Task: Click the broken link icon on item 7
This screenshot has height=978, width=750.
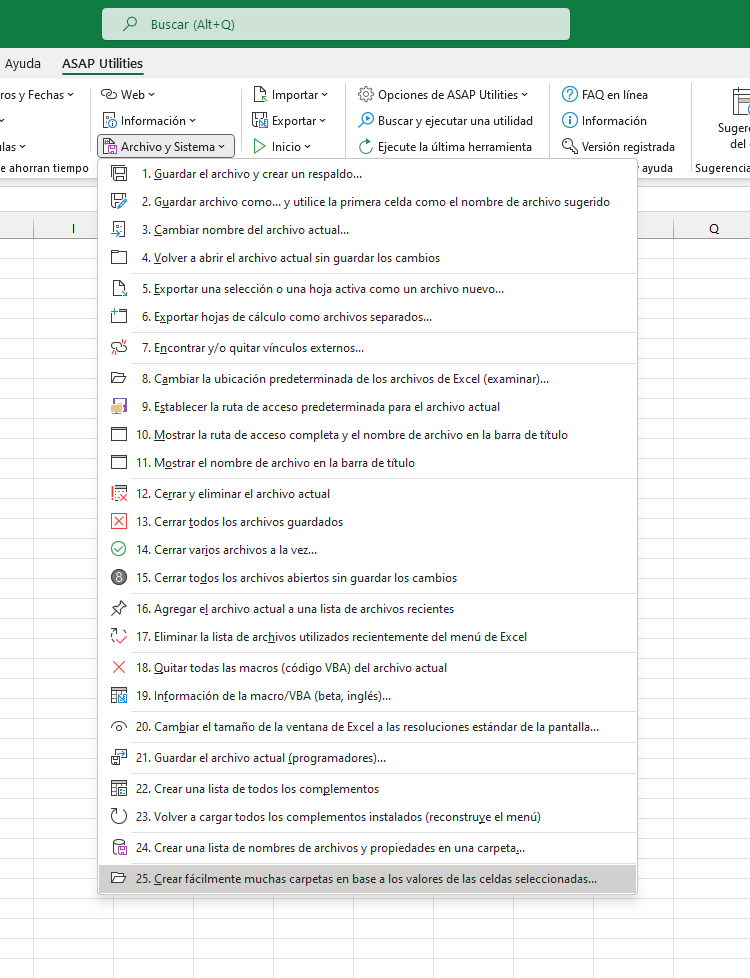Action: point(119,347)
